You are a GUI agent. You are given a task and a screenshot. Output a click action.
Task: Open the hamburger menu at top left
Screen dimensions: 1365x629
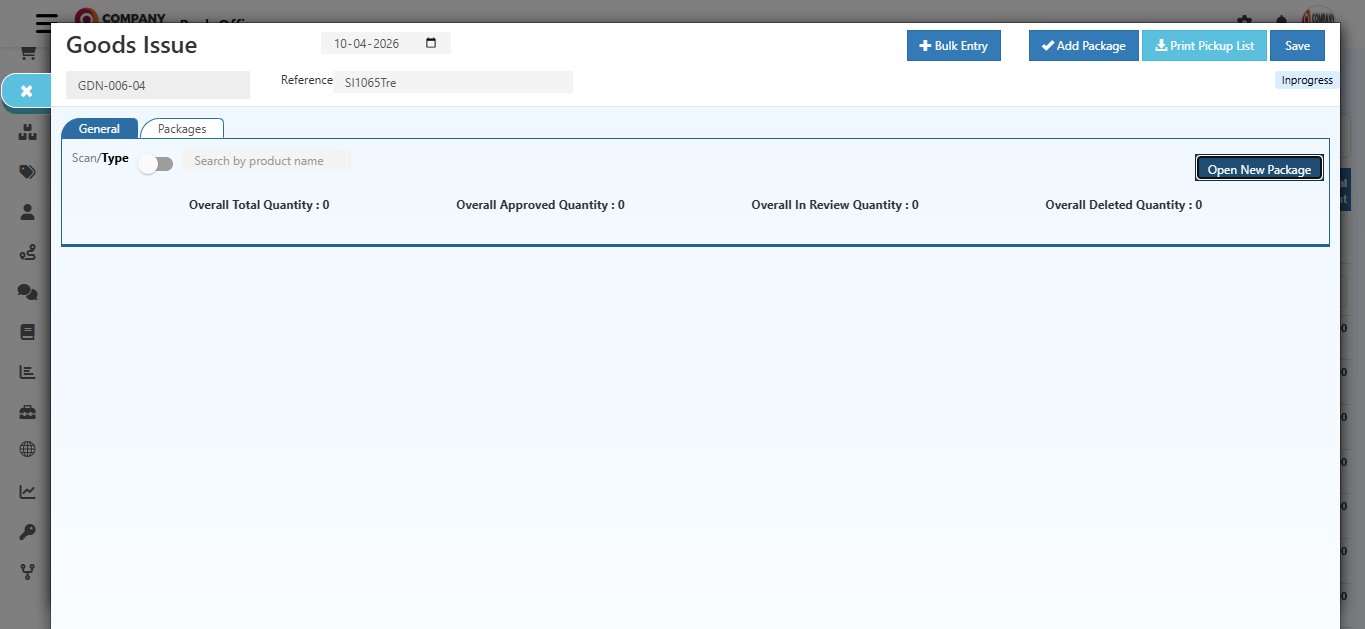tap(44, 24)
